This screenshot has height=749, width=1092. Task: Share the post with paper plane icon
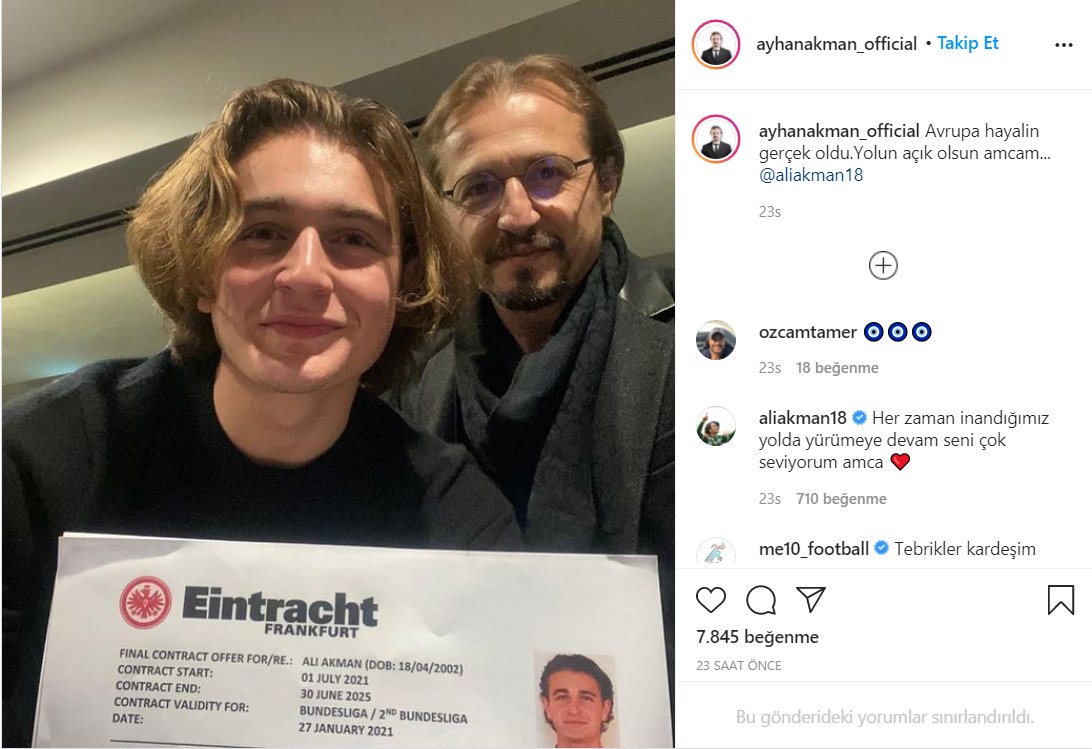tap(811, 599)
